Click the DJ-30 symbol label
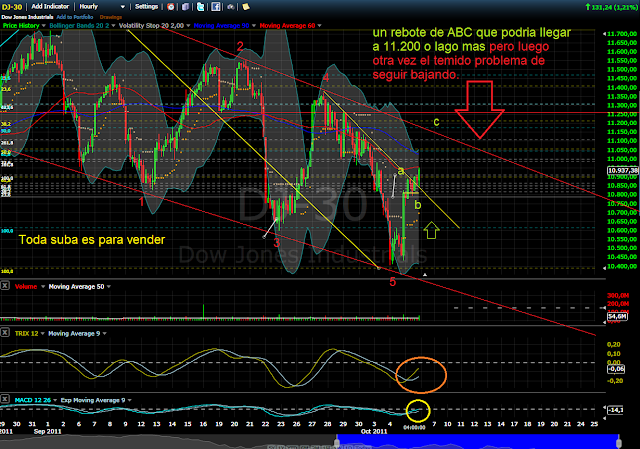 12,7
